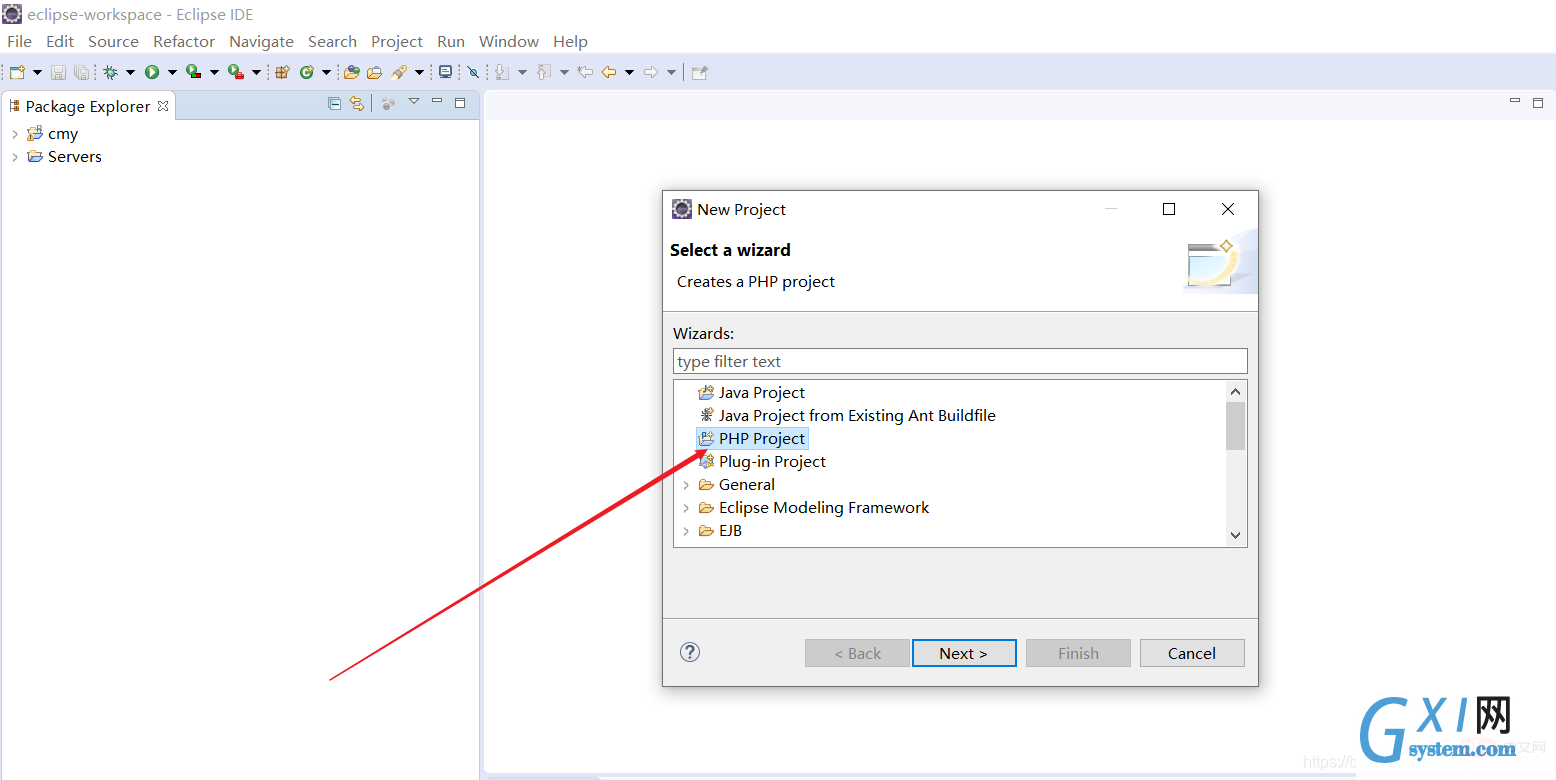This screenshot has width=1556, height=780.
Task: Open the Search menu
Action: click(332, 41)
